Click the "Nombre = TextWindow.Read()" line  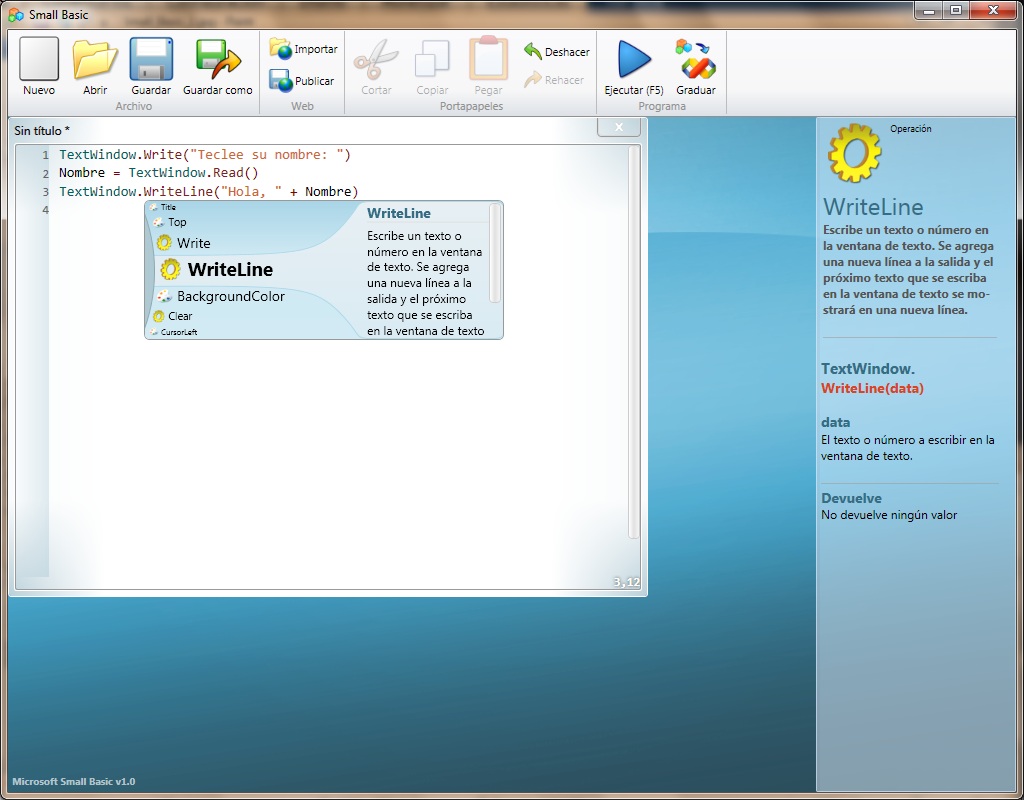click(x=159, y=173)
